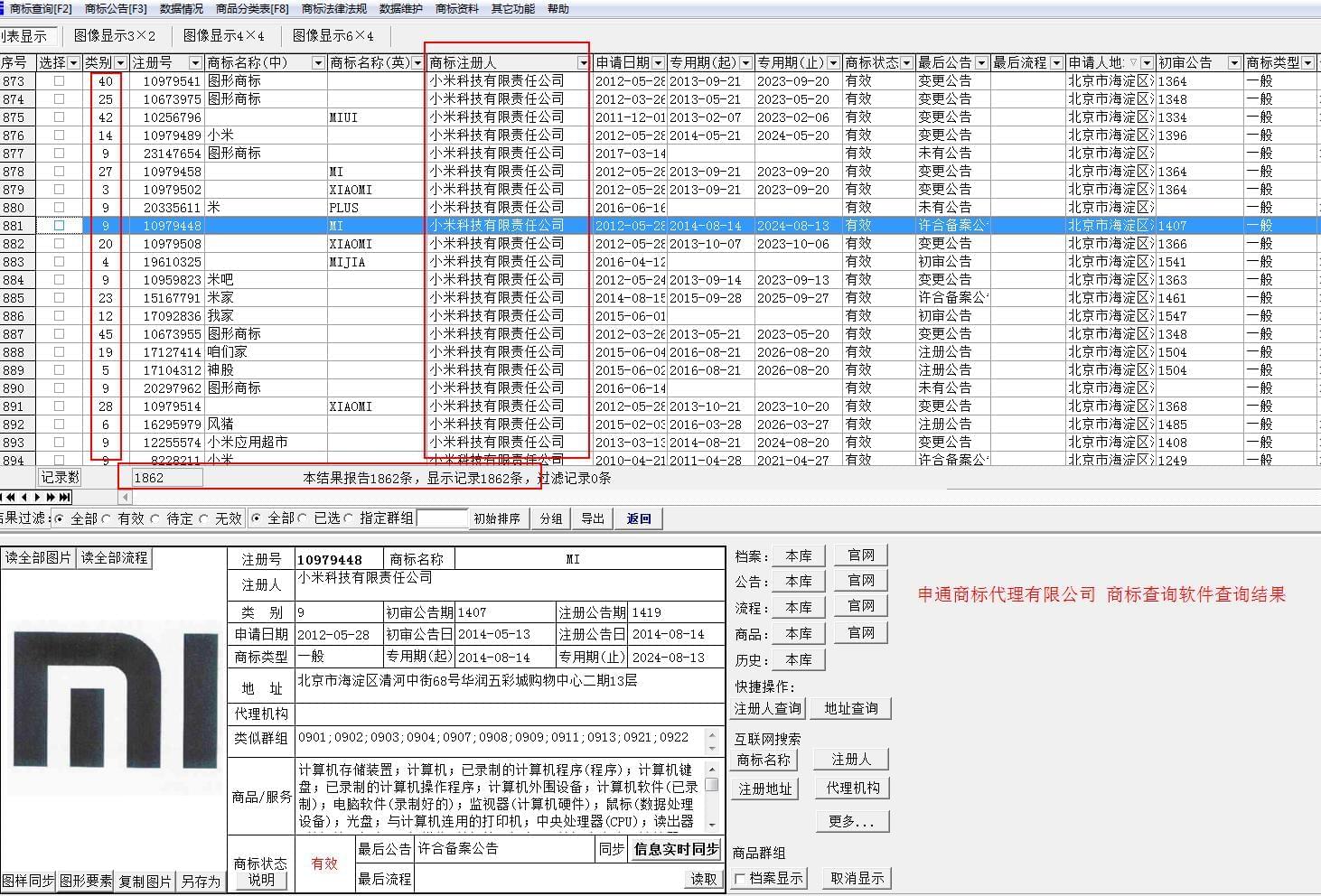
Task: Open the 商标状态 column dropdown
Action: coord(906,62)
